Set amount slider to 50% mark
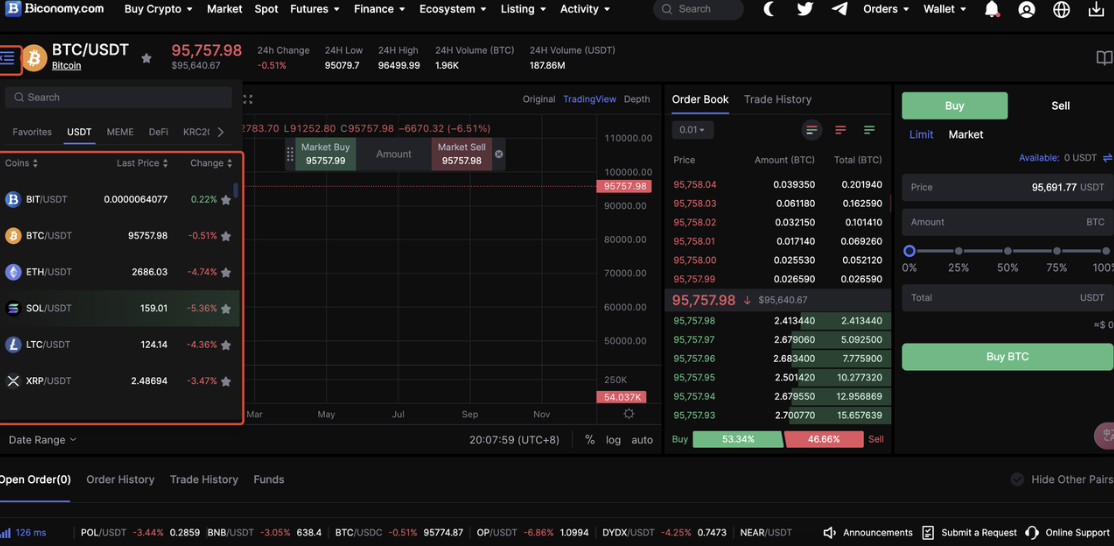1114x546 pixels. point(1007,251)
